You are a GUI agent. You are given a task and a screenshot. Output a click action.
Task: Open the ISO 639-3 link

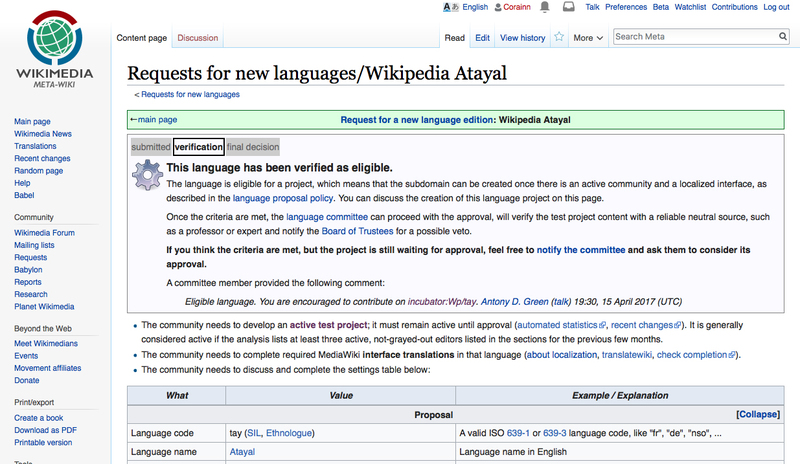555,433
